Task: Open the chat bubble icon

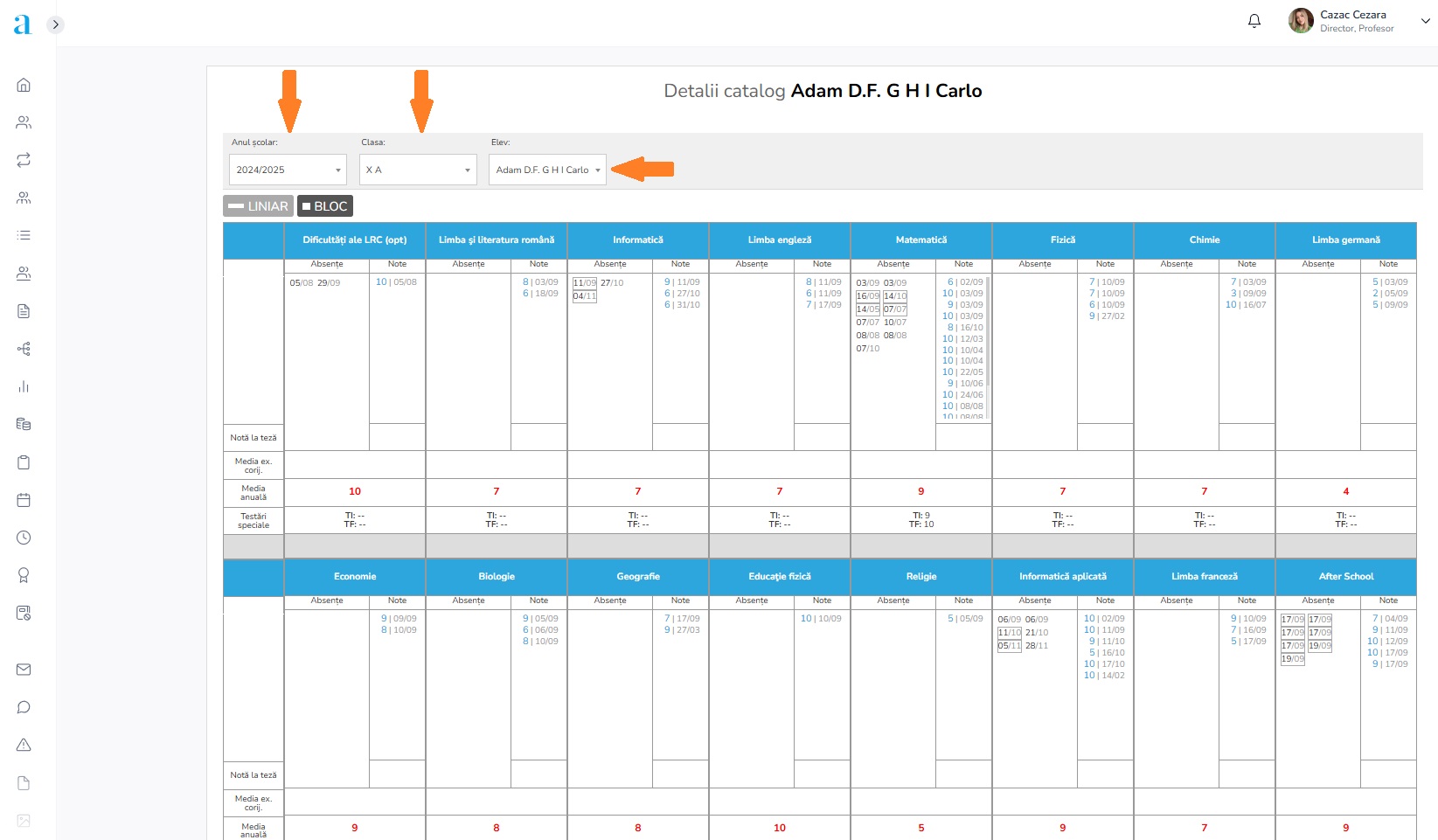Action: pyautogui.click(x=24, y=707)
